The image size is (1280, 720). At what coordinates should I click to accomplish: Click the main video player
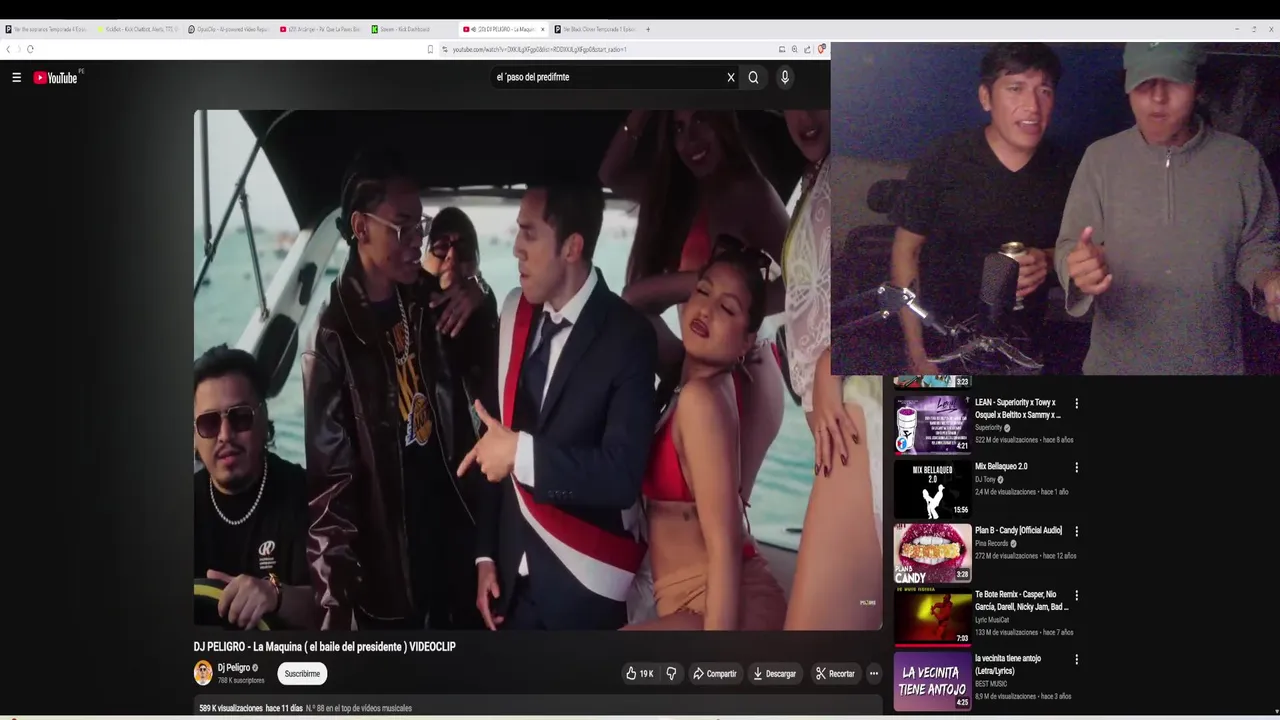coord(538,370)
